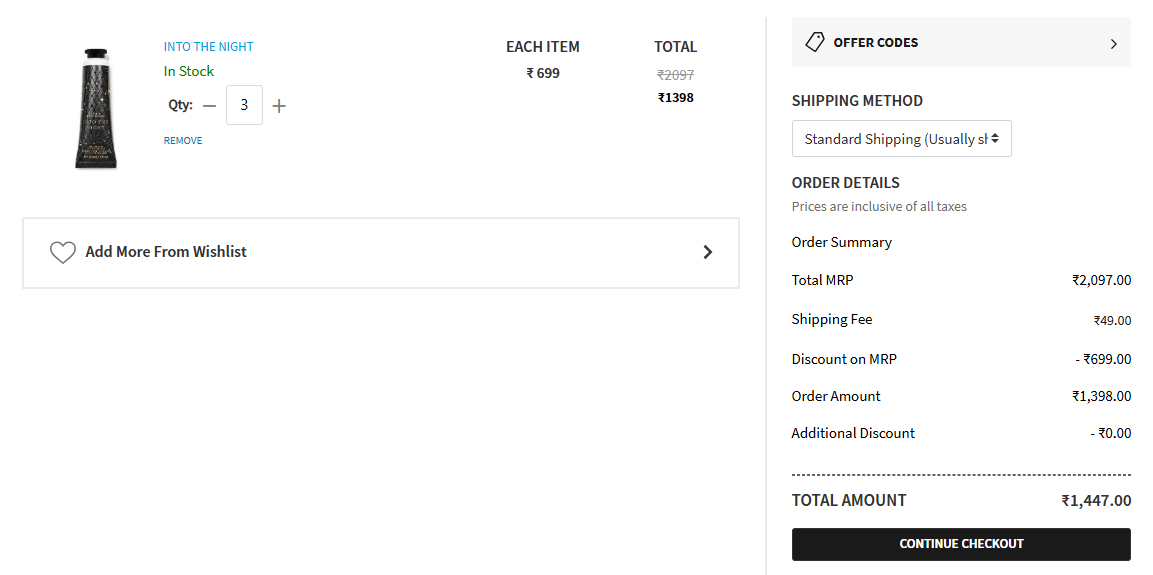Decrease quantity with the minus icon
1153x575 pixels.
pyautogui.click(x=210, y=106)
